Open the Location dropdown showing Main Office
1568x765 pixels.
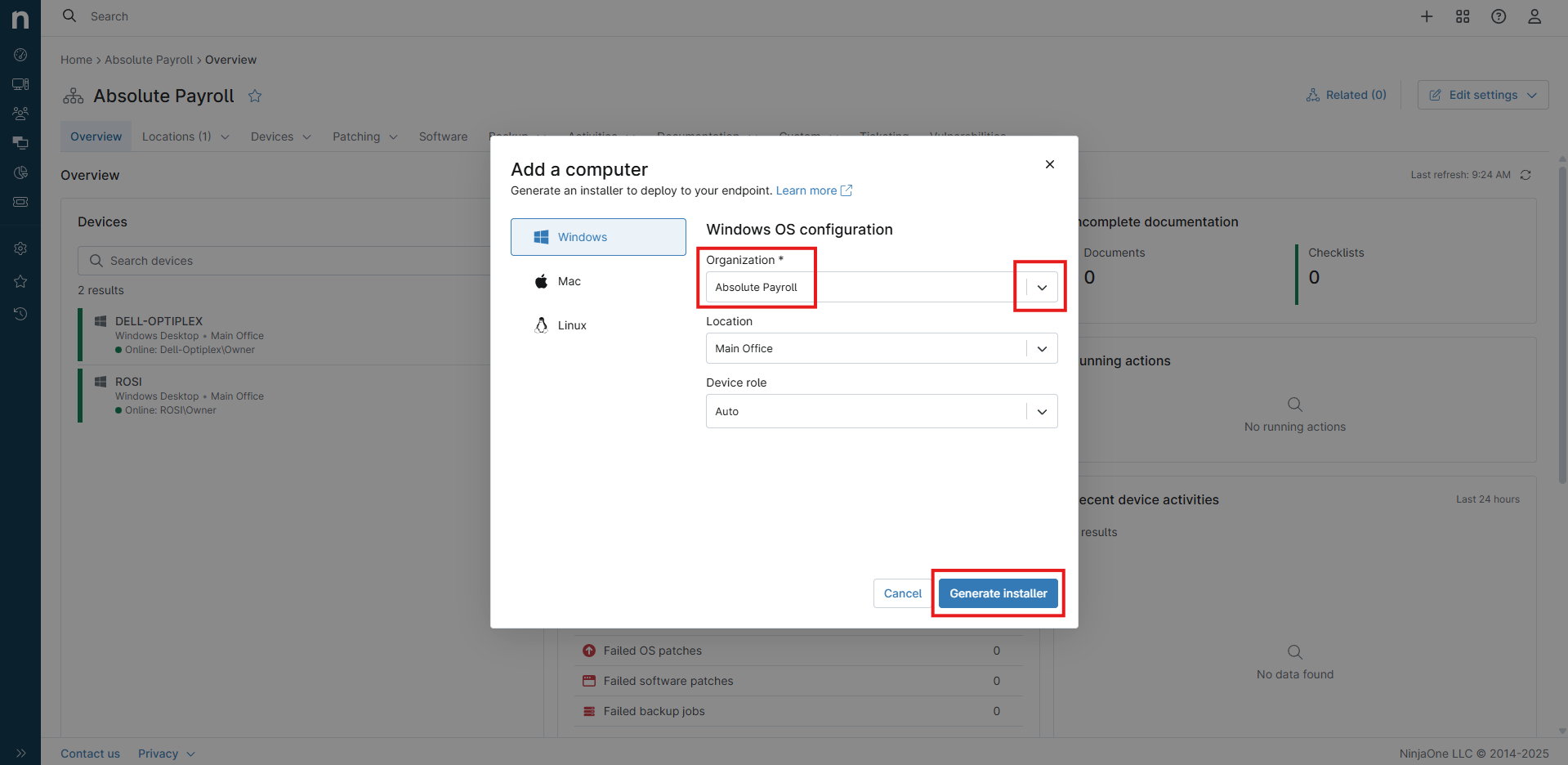point(881,349)
